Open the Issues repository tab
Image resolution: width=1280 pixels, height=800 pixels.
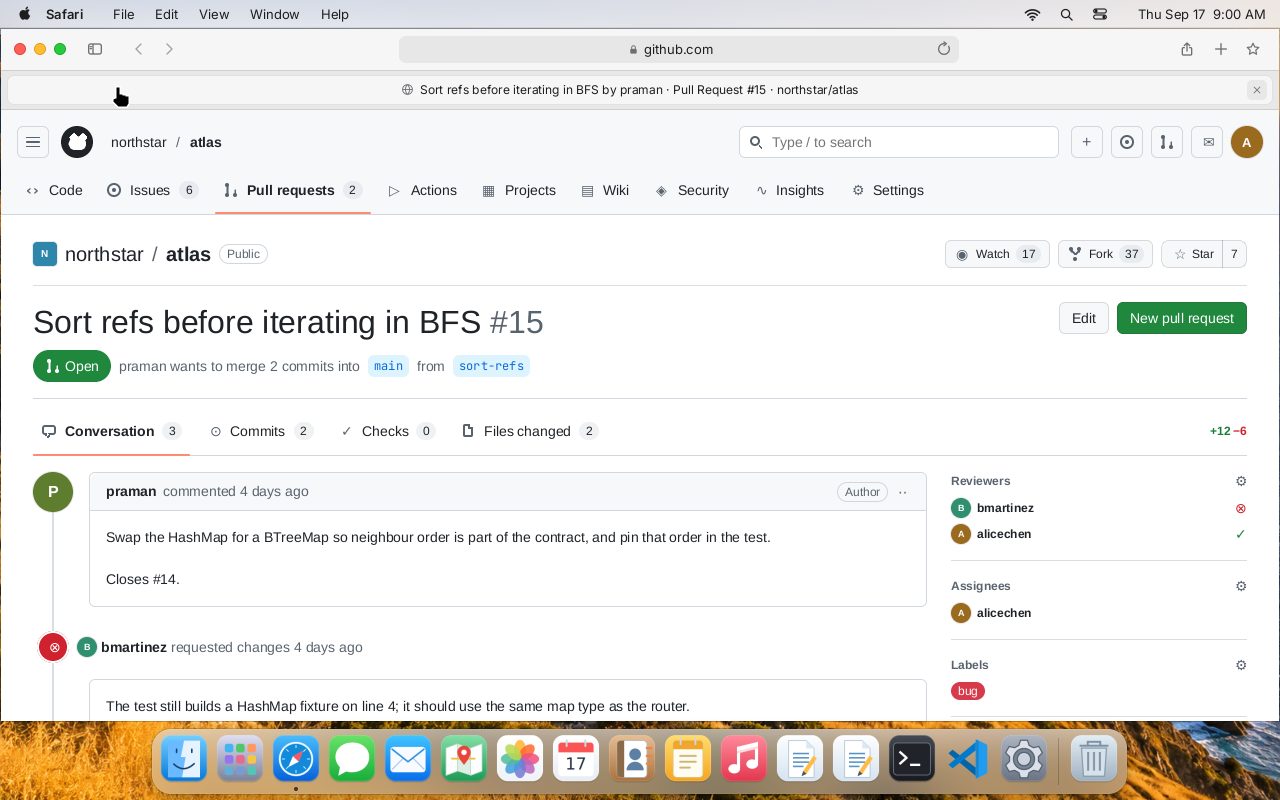coord(152,190)
